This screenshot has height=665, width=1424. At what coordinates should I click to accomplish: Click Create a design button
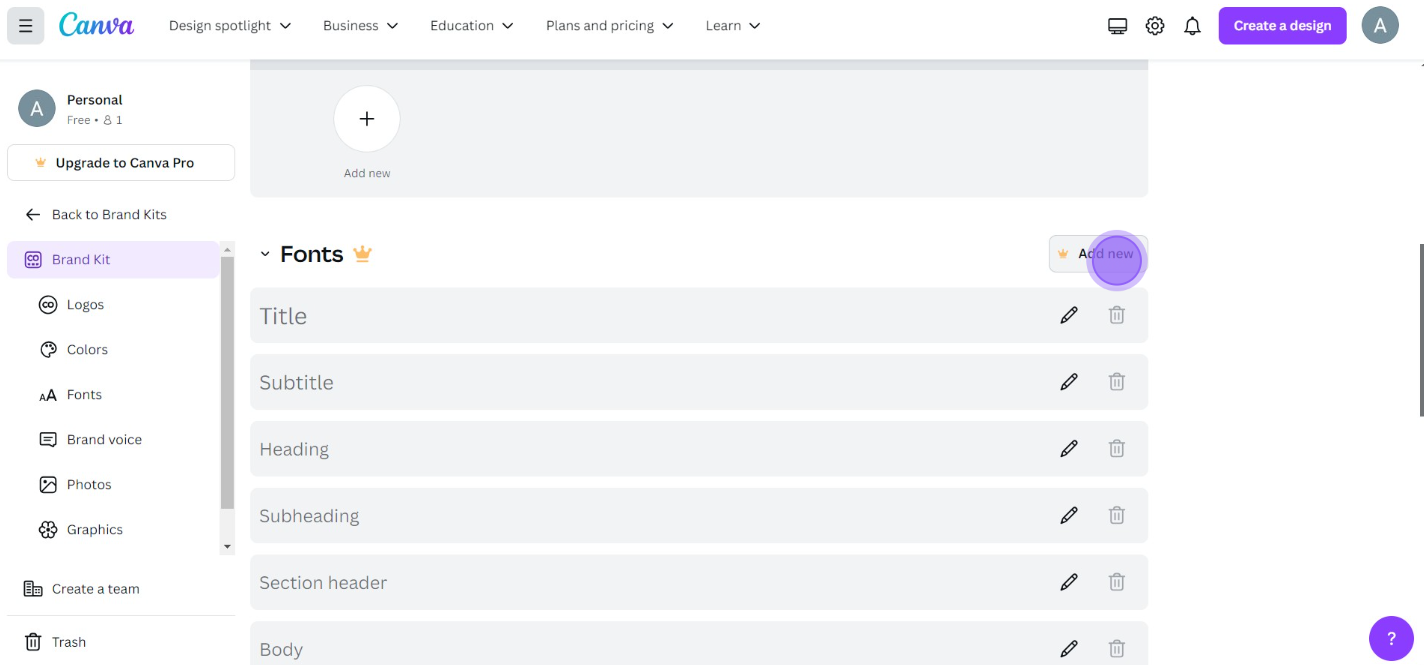(x=1282, y=26)
